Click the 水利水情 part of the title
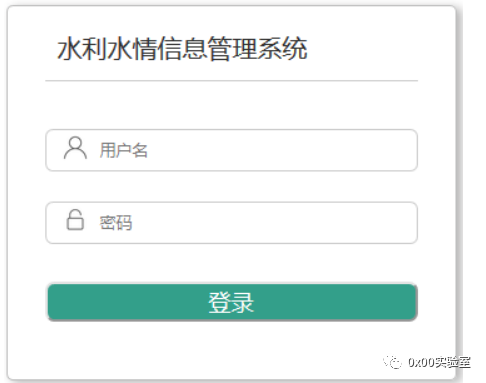 point(107,49)
